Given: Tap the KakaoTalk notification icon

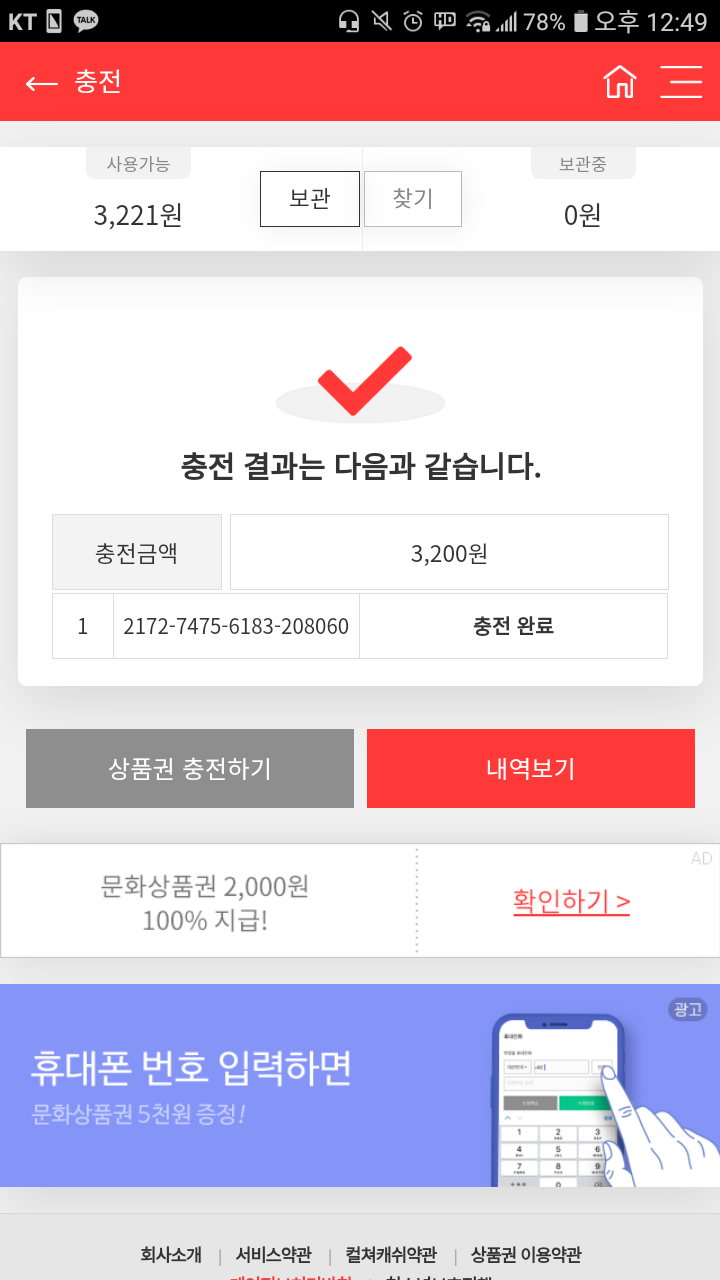Looking at the screenshot, I should pyautogui.click(x=86, y=20).
